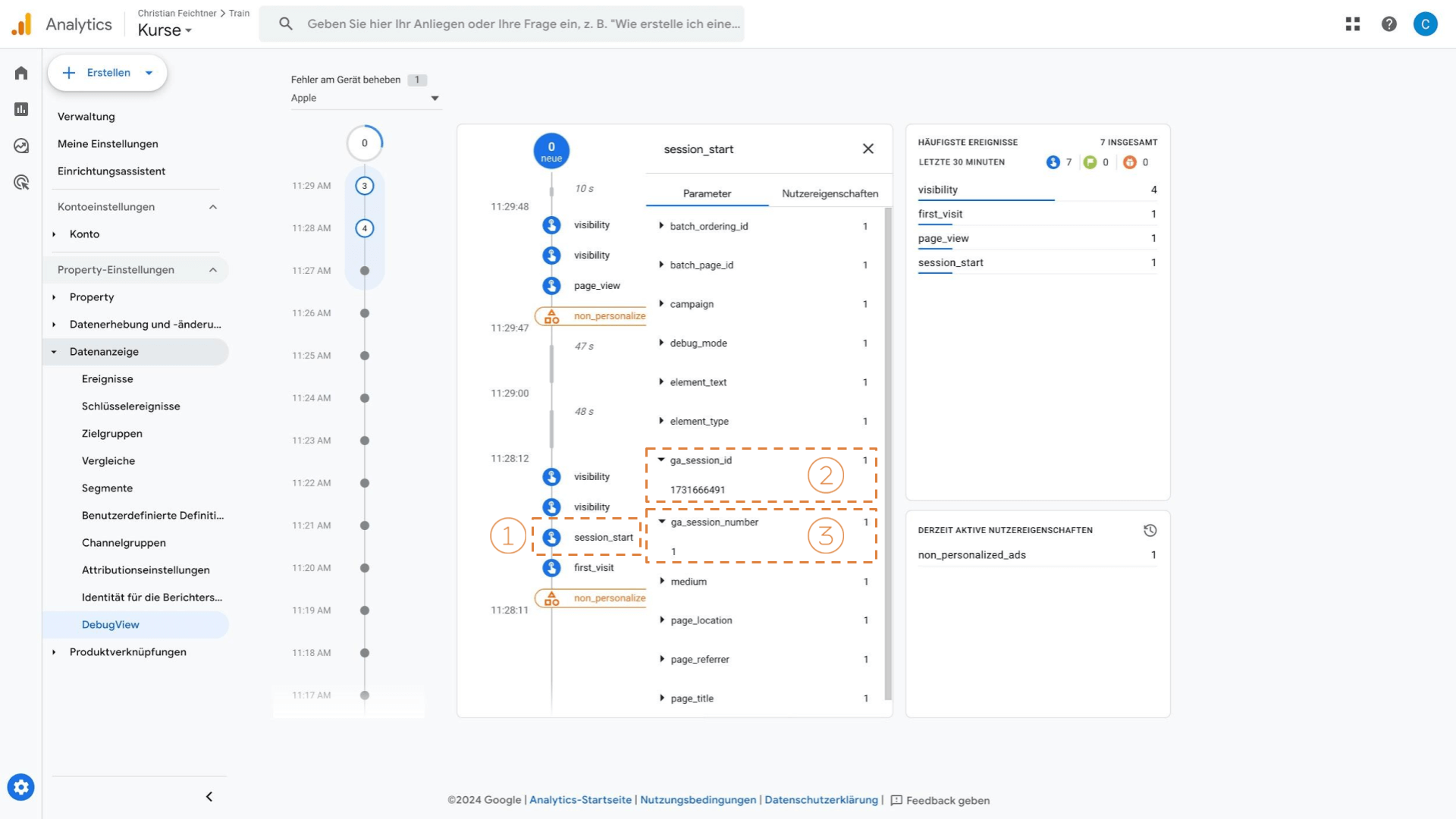1456x819 pixels.
Task: Click the help question mark icon
Action: pyautogui.click(x=1389, y=24)
